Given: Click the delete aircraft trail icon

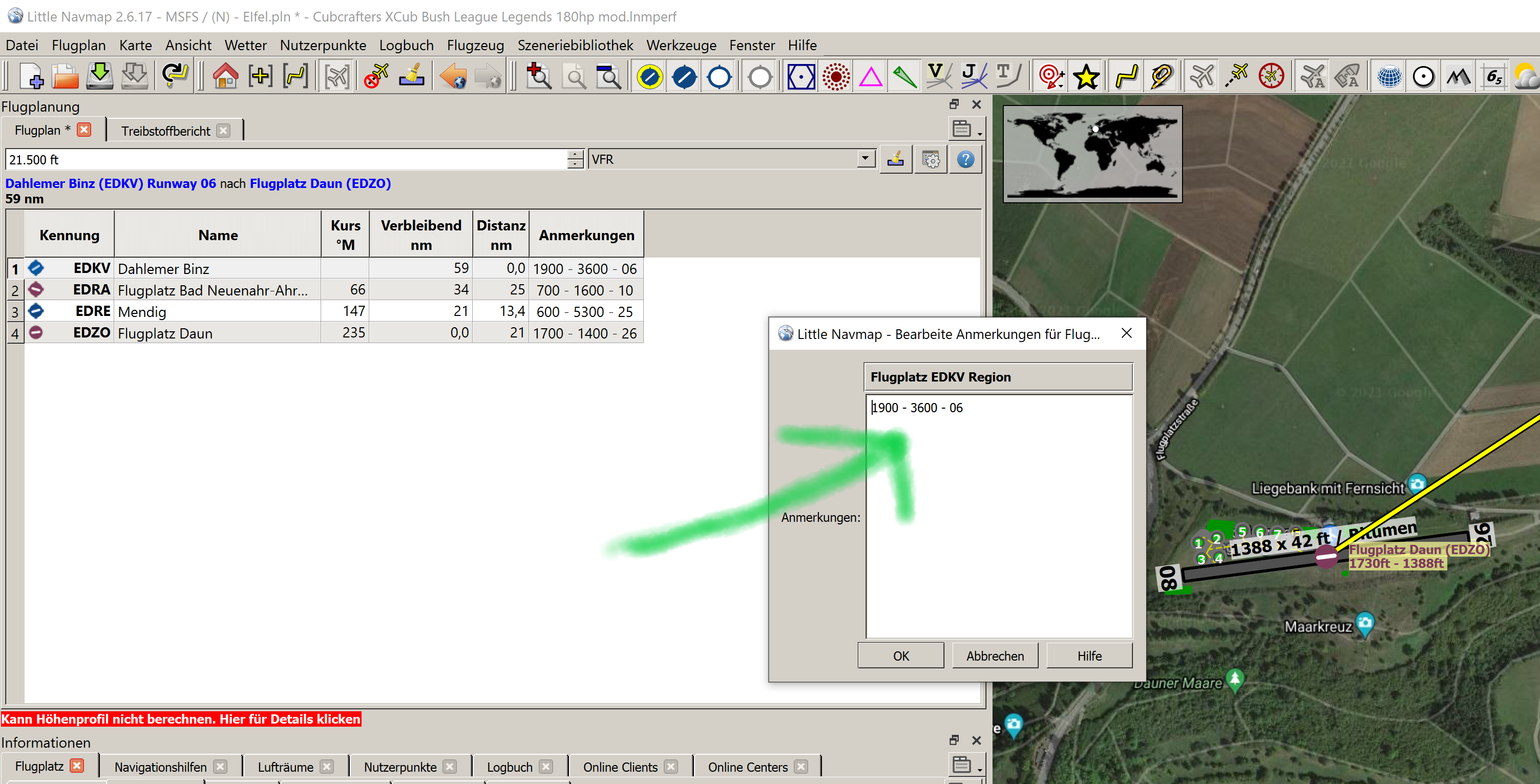Looking at the screenshot, I should 376,76.
